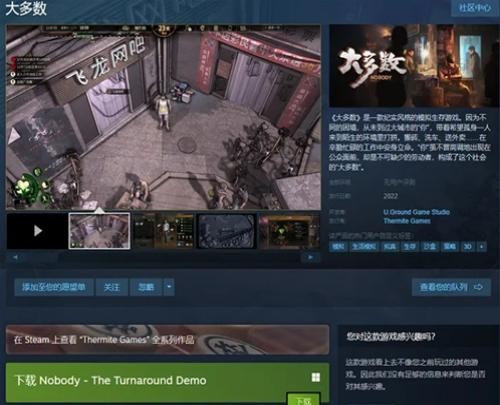Open the U Ground Game Studio developer link
Image resolution: width=500 pixels, height=405 pixels.
[416, 212]
